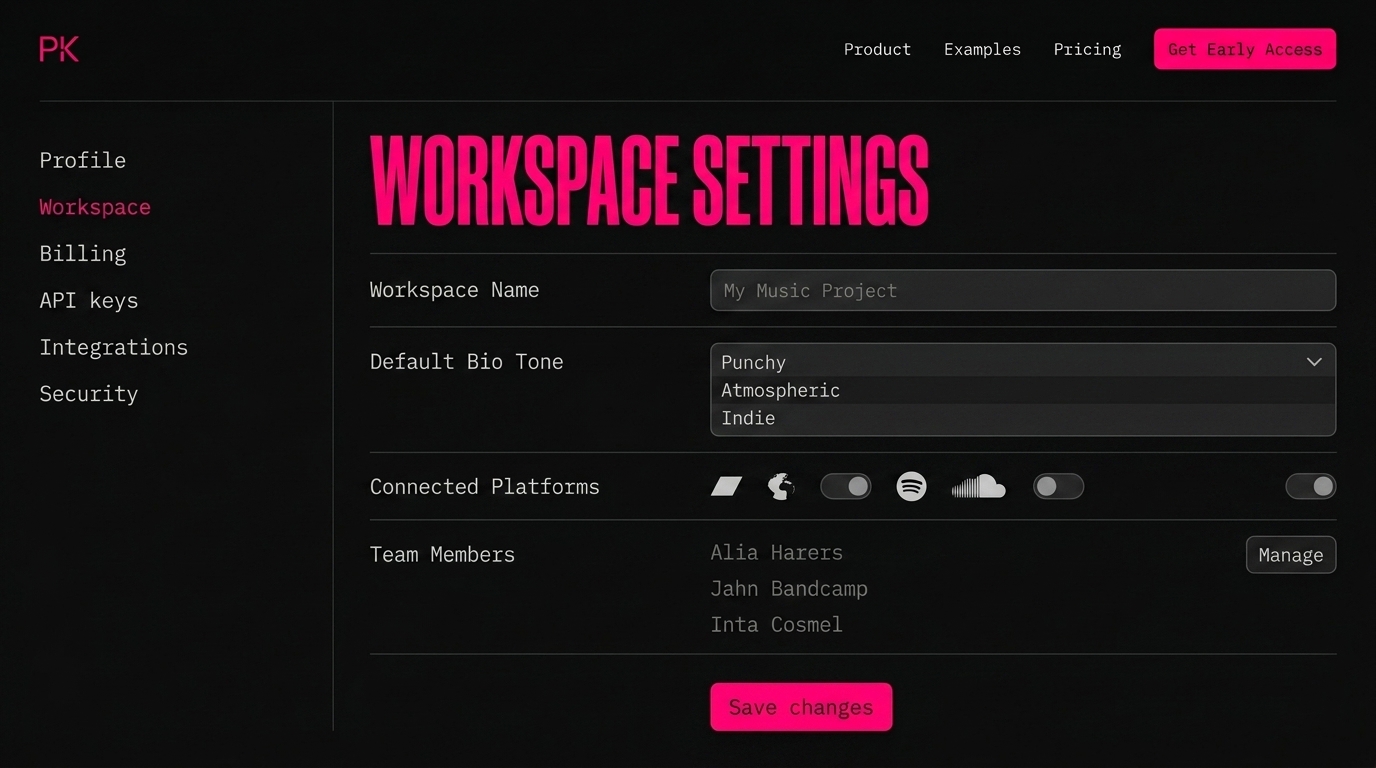Click the Bandcamp platform icon
1376x768 pixels.
click(726, 487)
